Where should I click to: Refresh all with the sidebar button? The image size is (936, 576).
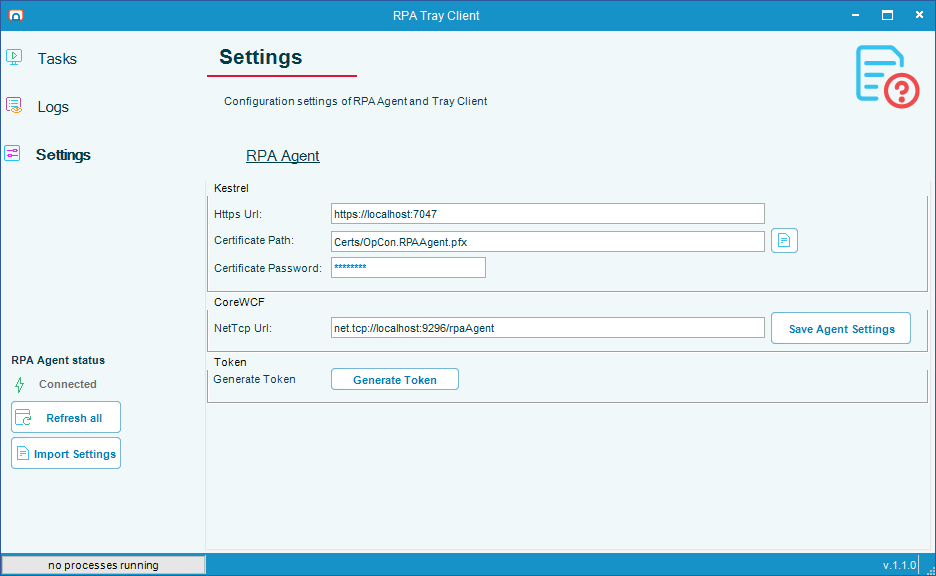(x=66, y=417)
